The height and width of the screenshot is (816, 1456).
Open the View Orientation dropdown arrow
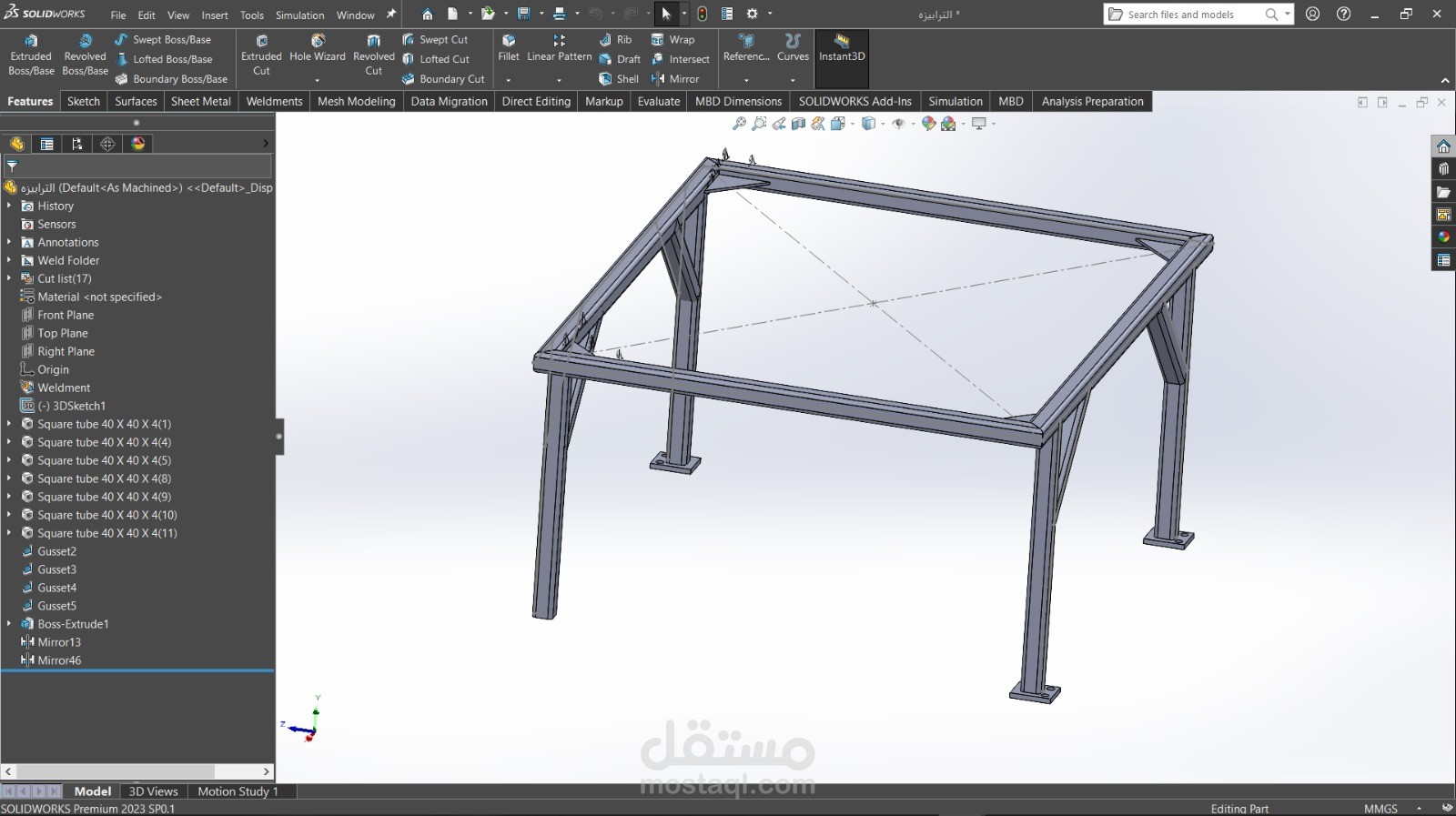(x=852, y=124)
